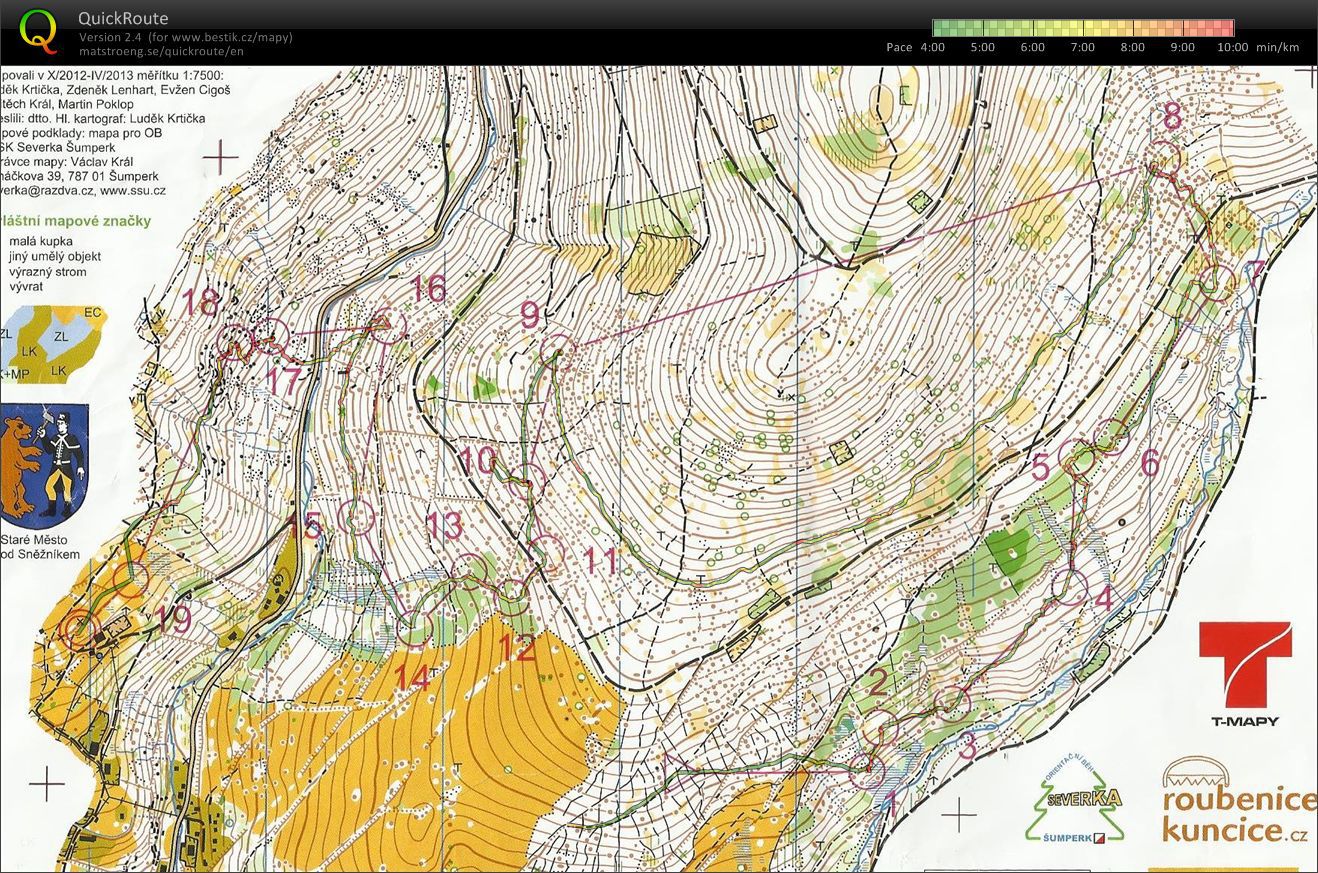The height and width of the screenshot is (873, 1318).
Task: Click the red T-MAPY logo
Action: [1245, 673]
